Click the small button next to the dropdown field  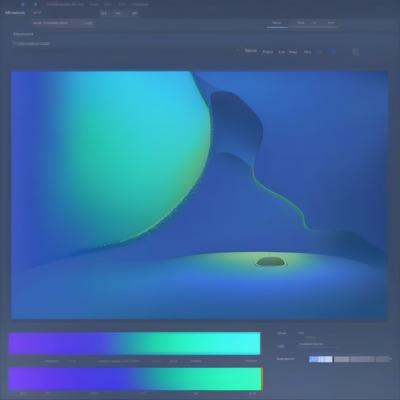tap(89, 23)
